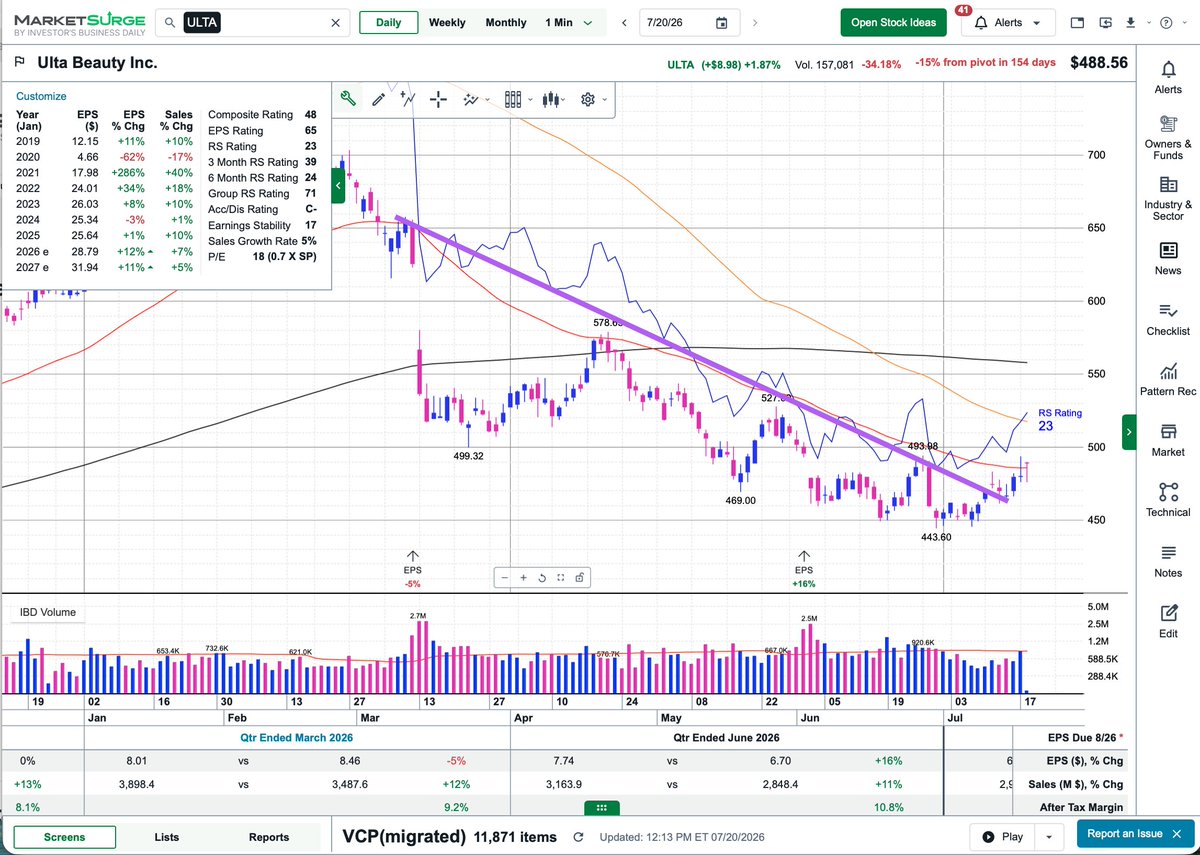Collapse the data panel with green left arrow

click(339, 186)
